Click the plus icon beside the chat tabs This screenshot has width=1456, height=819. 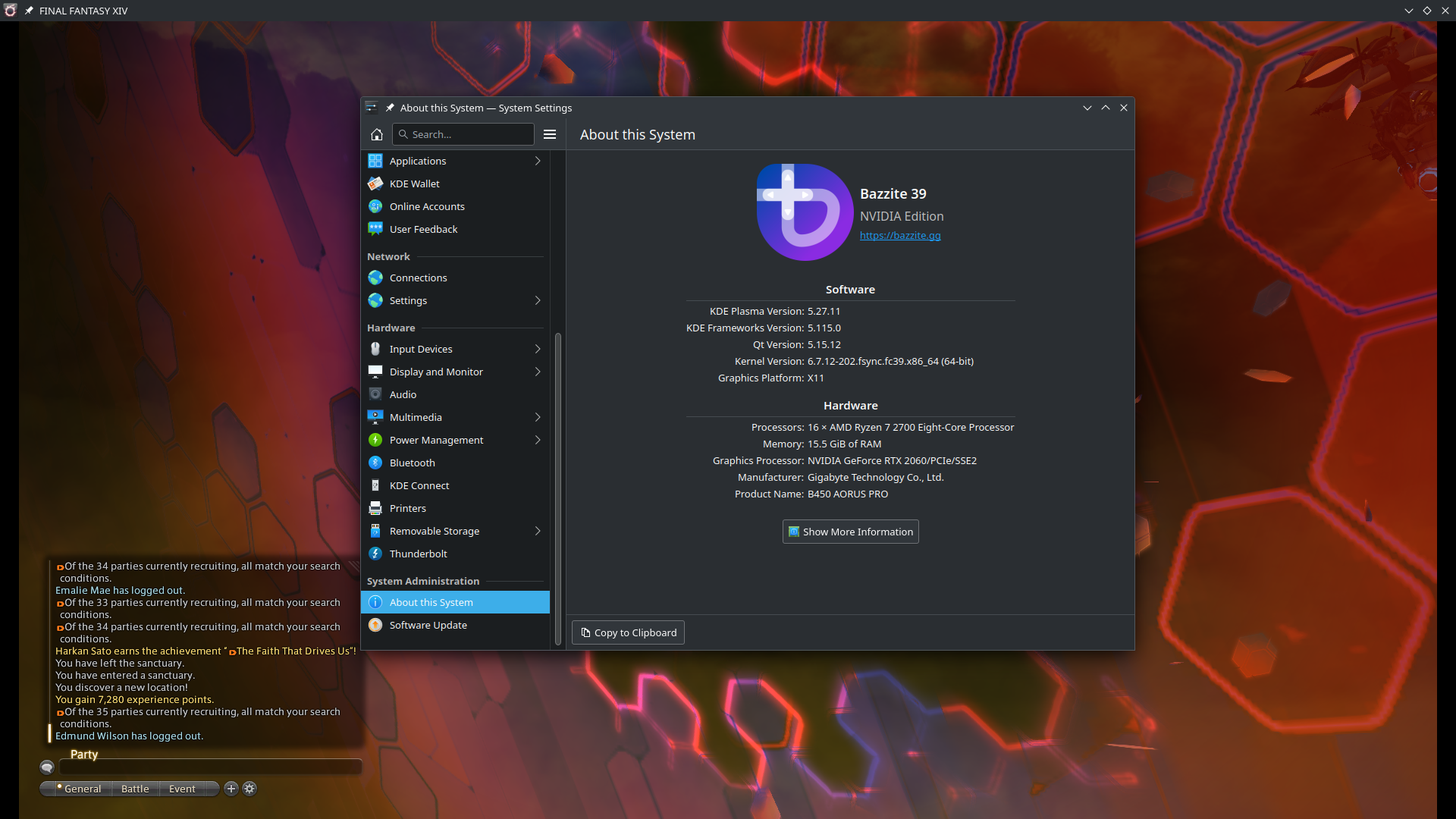[231, 789]
